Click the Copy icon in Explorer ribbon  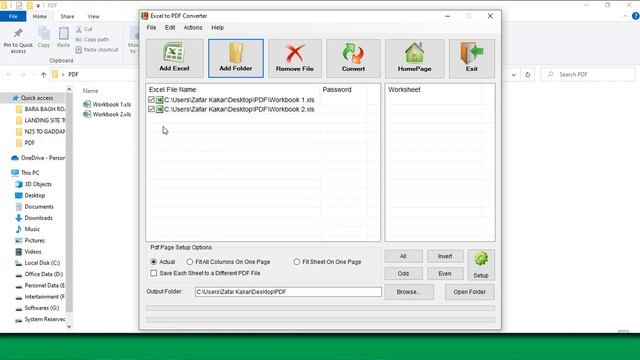pyautogui.click(x=44, y=38)
